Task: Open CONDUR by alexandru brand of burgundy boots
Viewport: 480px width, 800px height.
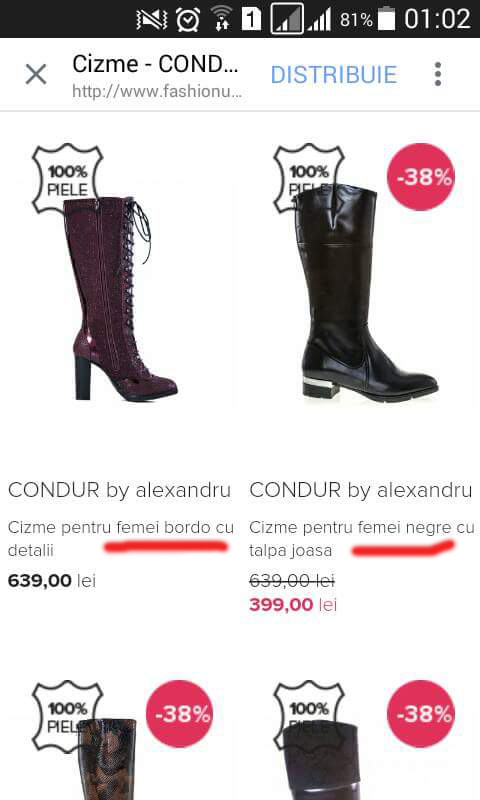Action: (119, 490)
